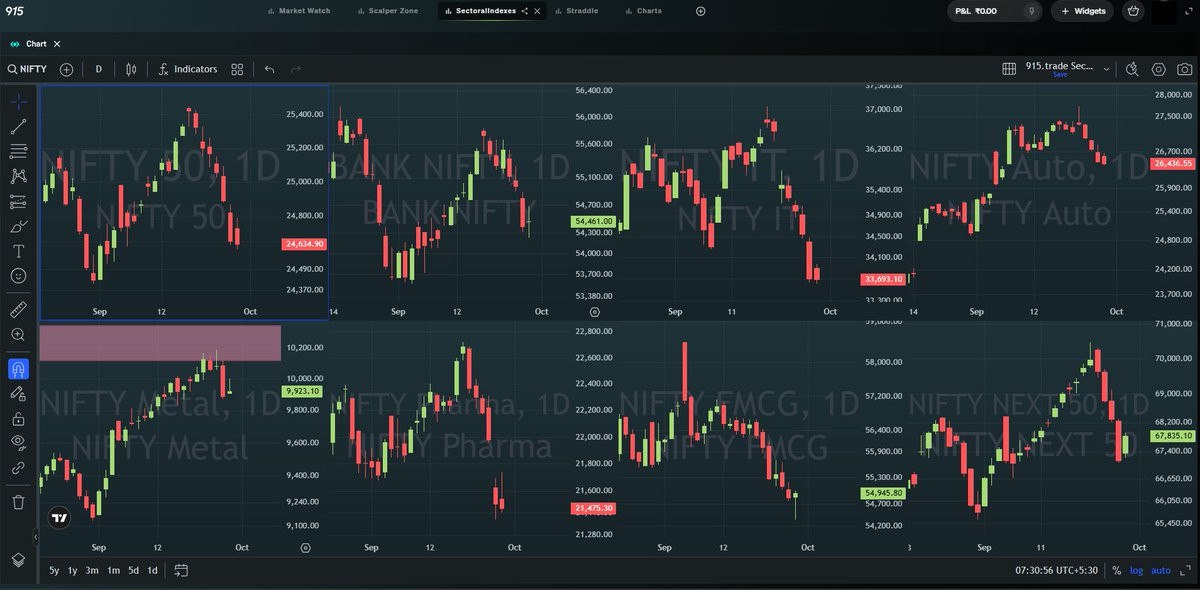1200x590 pixels.
Task: Open the emoji and icons tool
Action: coord(18,275)
